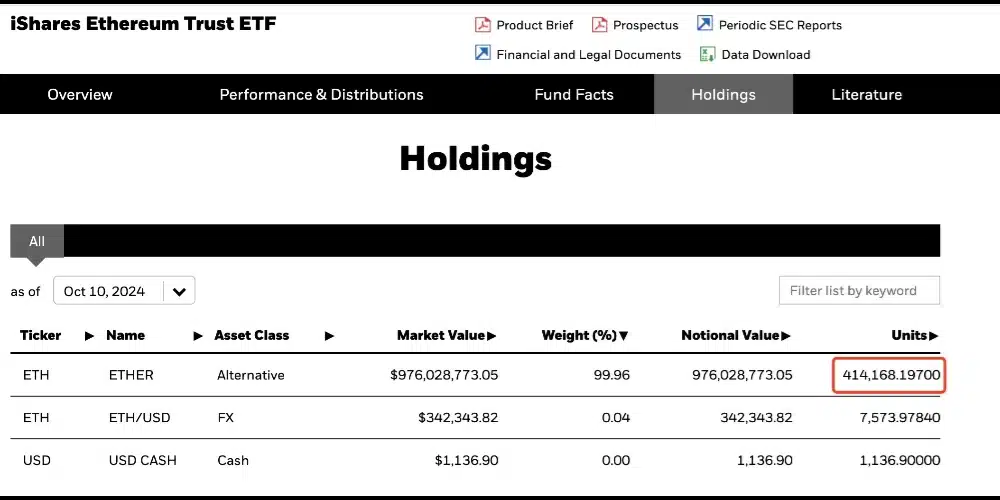Sort by Ticker column arrow

pos(90,336)
